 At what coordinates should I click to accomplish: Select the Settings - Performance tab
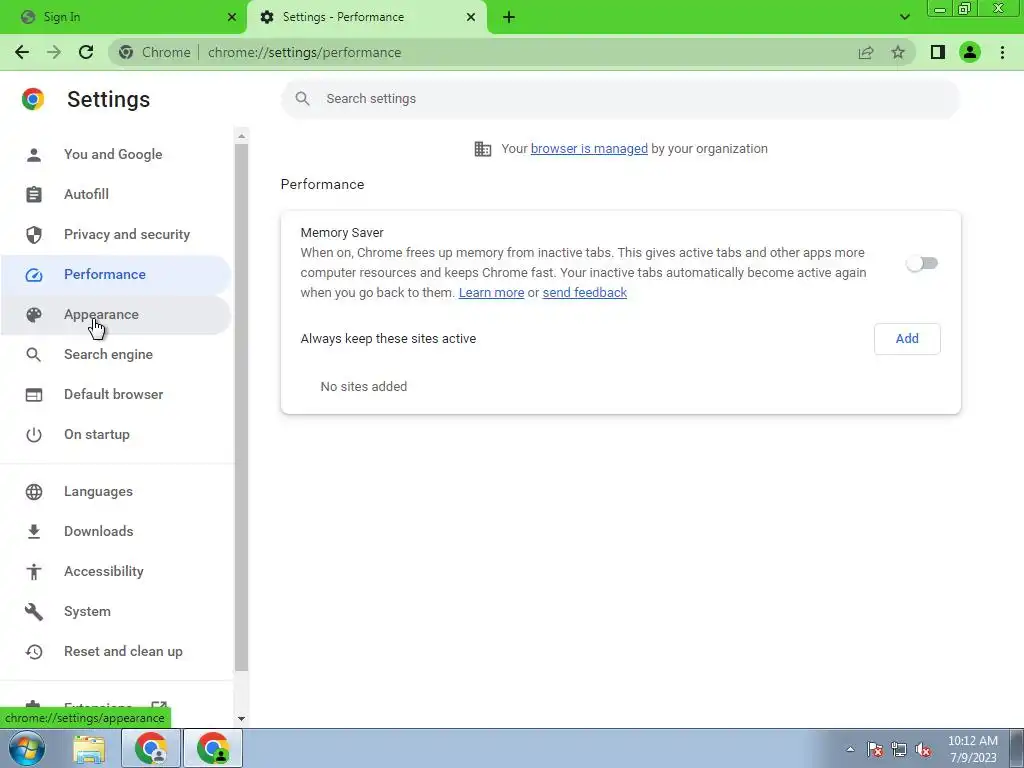(368, 17)
